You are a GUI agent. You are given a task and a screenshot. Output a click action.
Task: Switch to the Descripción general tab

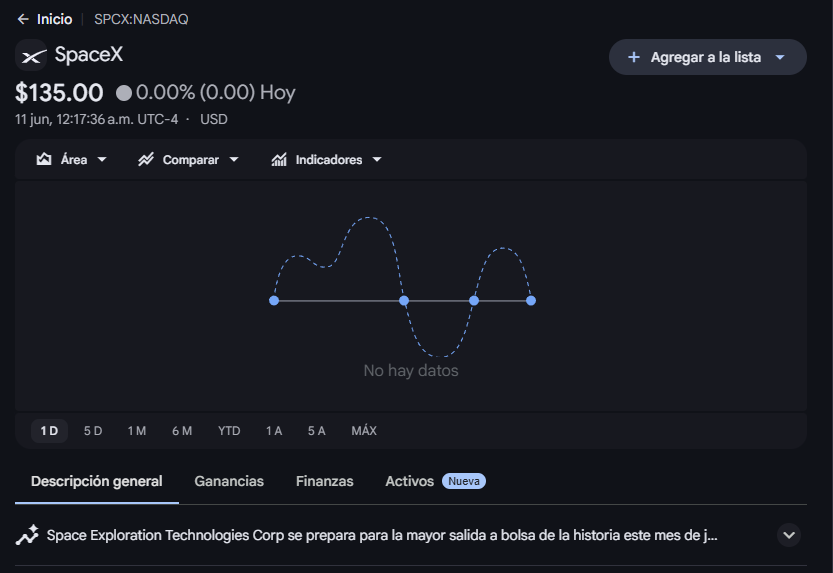(97, 481)
